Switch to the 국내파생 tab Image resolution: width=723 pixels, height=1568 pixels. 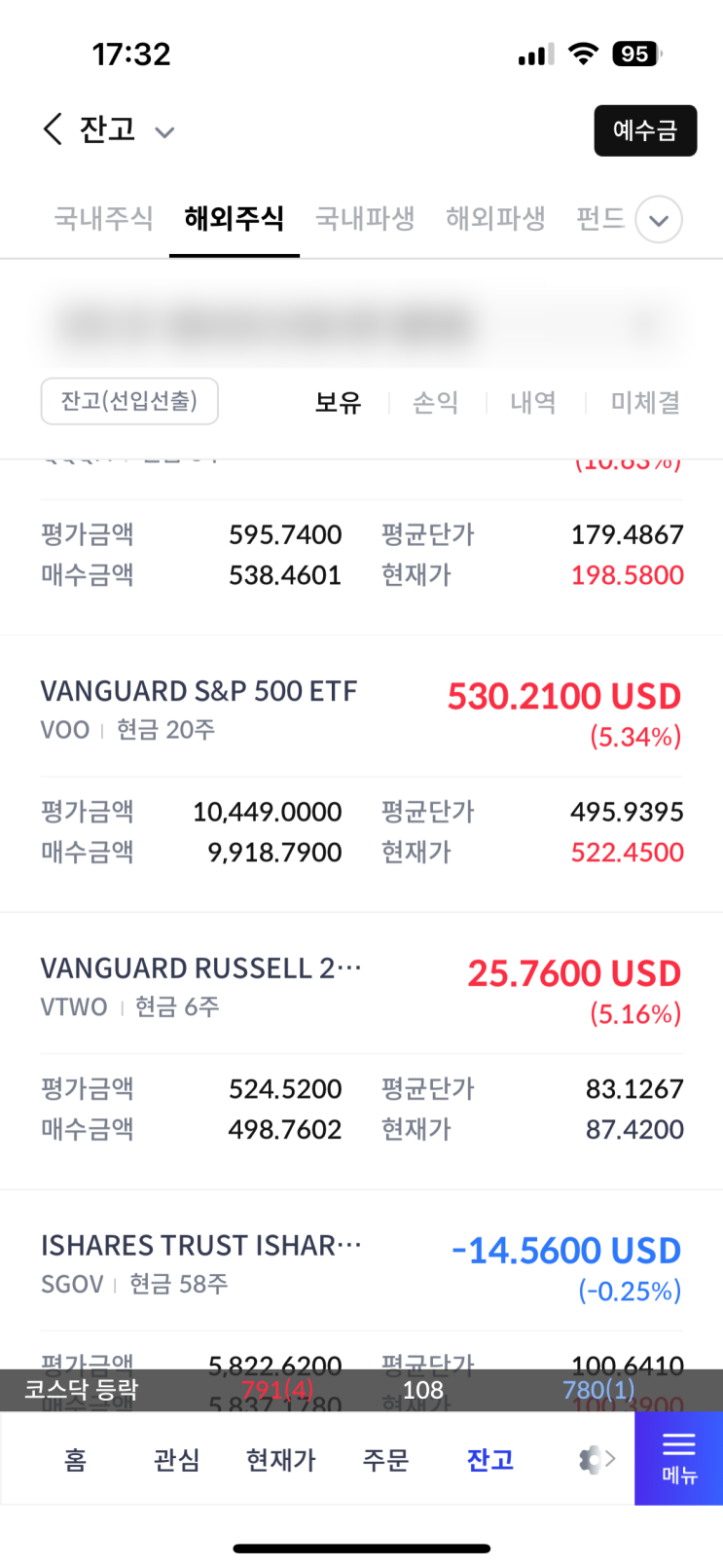tap(365, 218)
